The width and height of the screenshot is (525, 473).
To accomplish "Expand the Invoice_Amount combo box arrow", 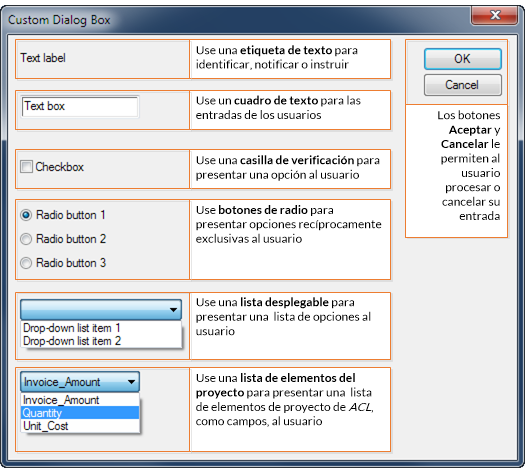I will click(131, 382).
